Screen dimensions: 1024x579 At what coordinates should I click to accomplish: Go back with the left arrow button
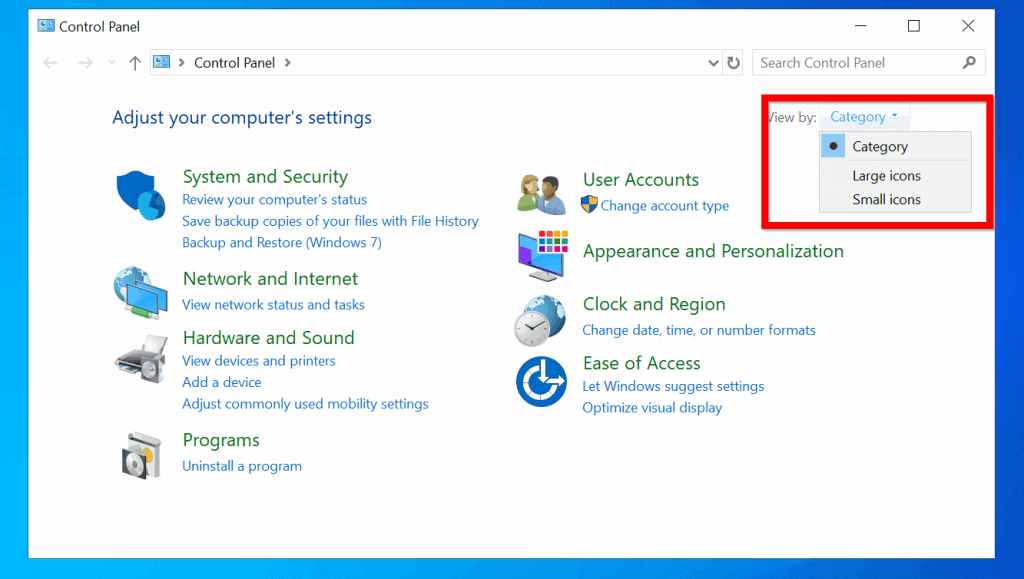tap(50, 63)
